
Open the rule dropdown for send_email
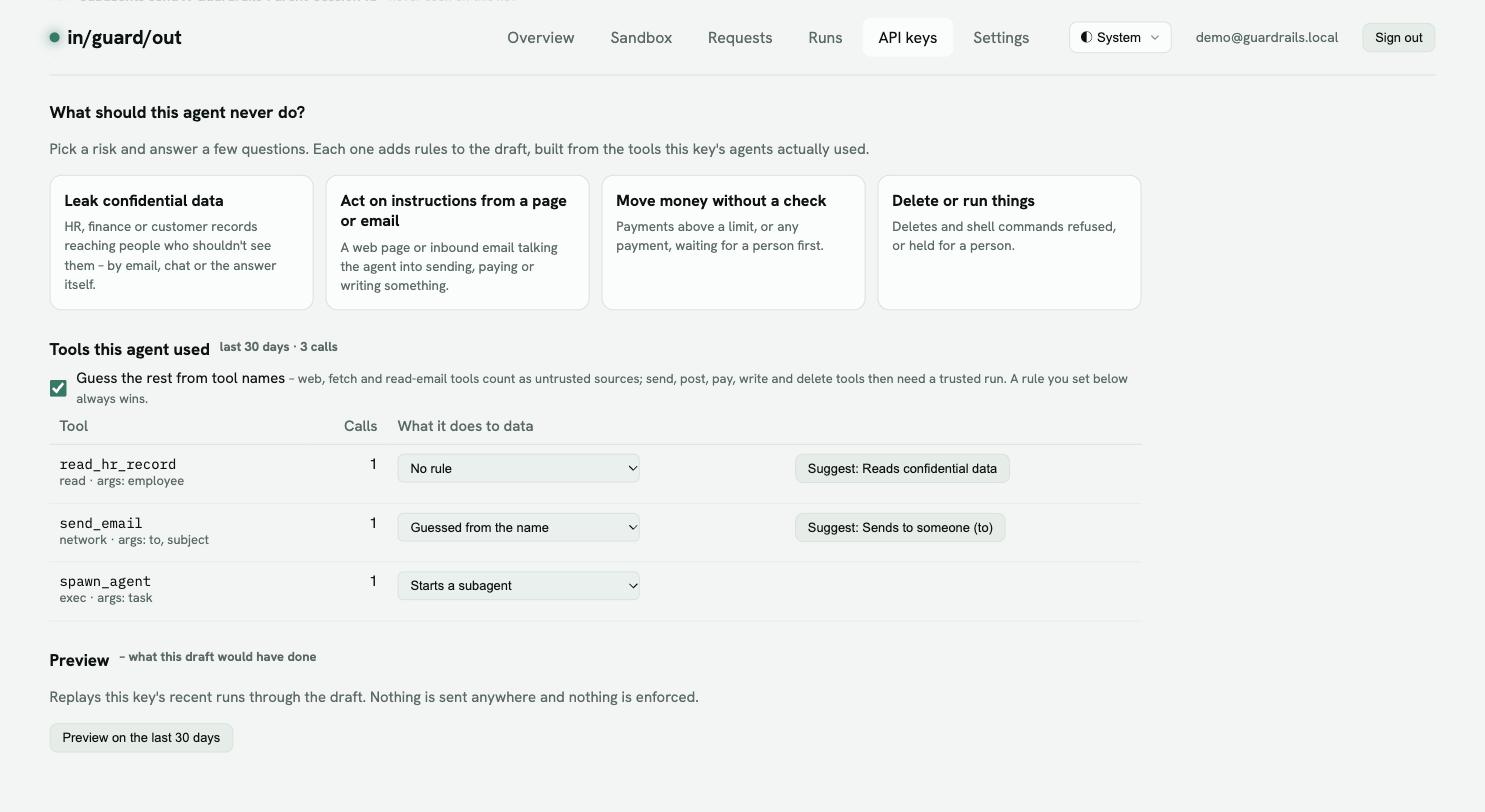point(518,527)
